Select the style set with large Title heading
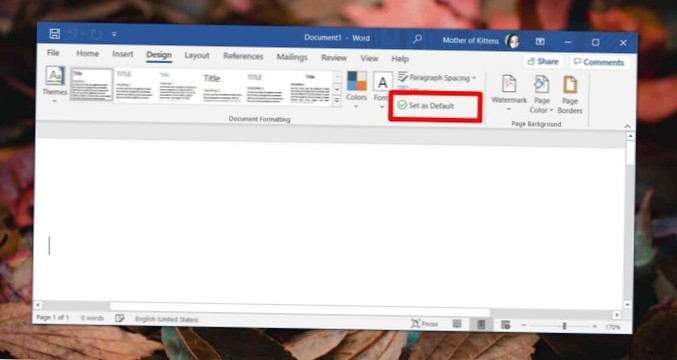Viewport: 677px width, 360px height. (x=222, y=88)
